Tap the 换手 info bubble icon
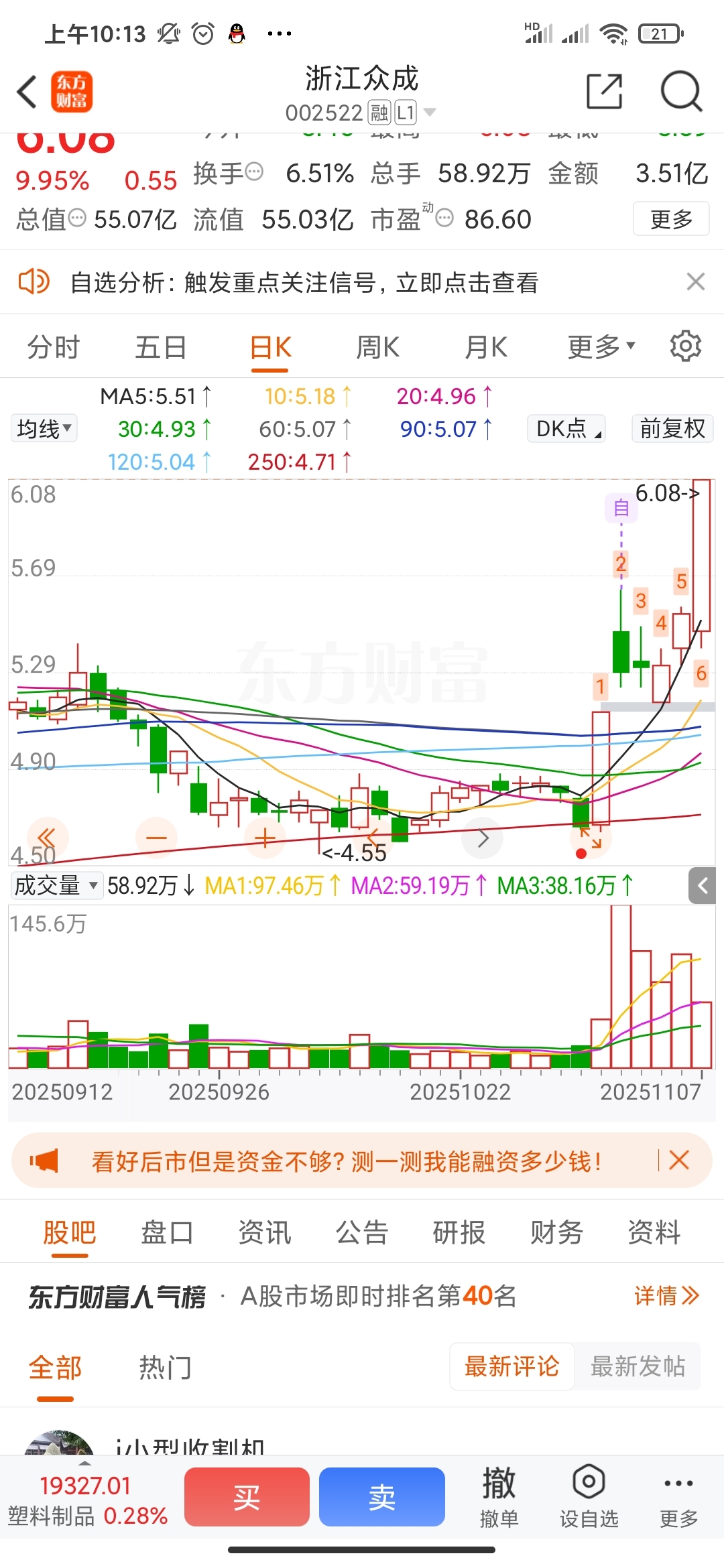724x1568 pixels. (x=254, y=172)
